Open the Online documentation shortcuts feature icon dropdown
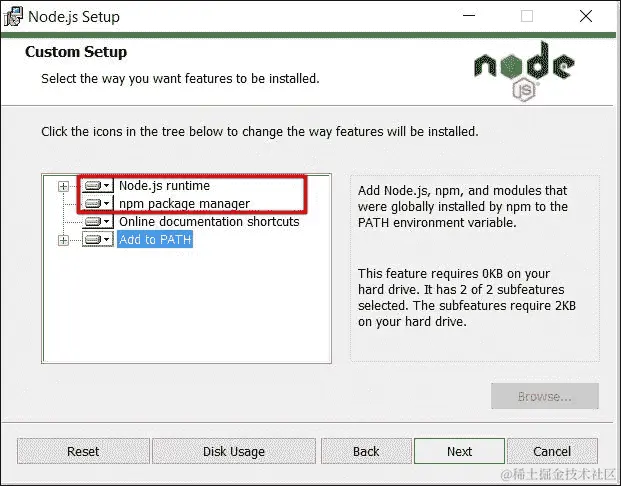The height and width of the screenshot is (486, 621). 97,221
